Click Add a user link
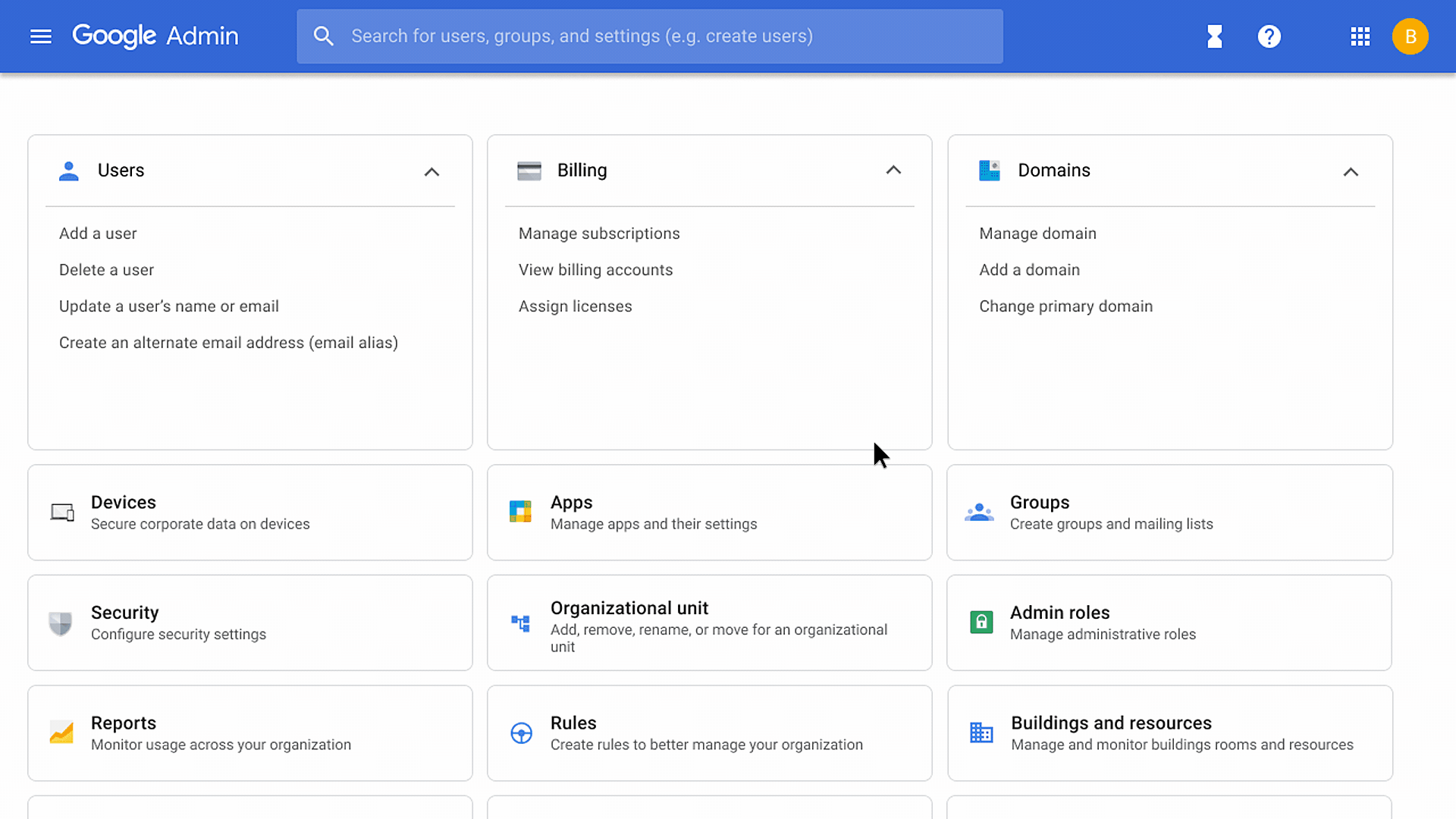This screenshot has width=1456, height=819. pos(97,233)
